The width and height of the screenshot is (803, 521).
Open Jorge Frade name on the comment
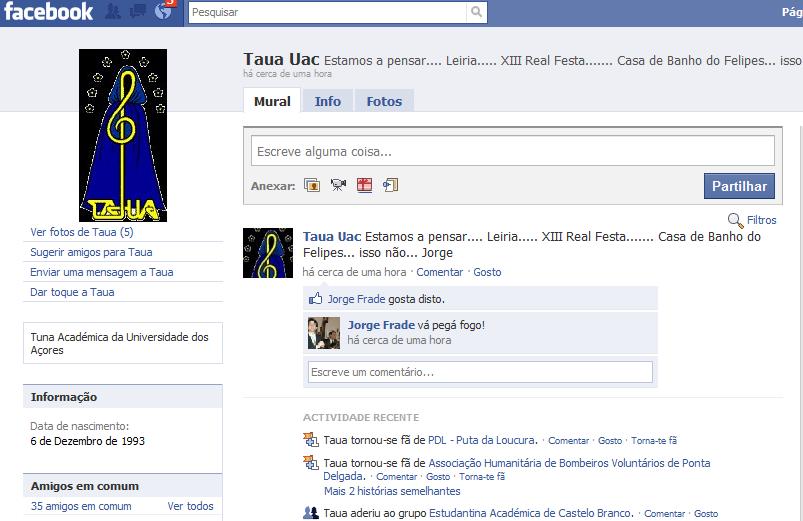(381, 325)
